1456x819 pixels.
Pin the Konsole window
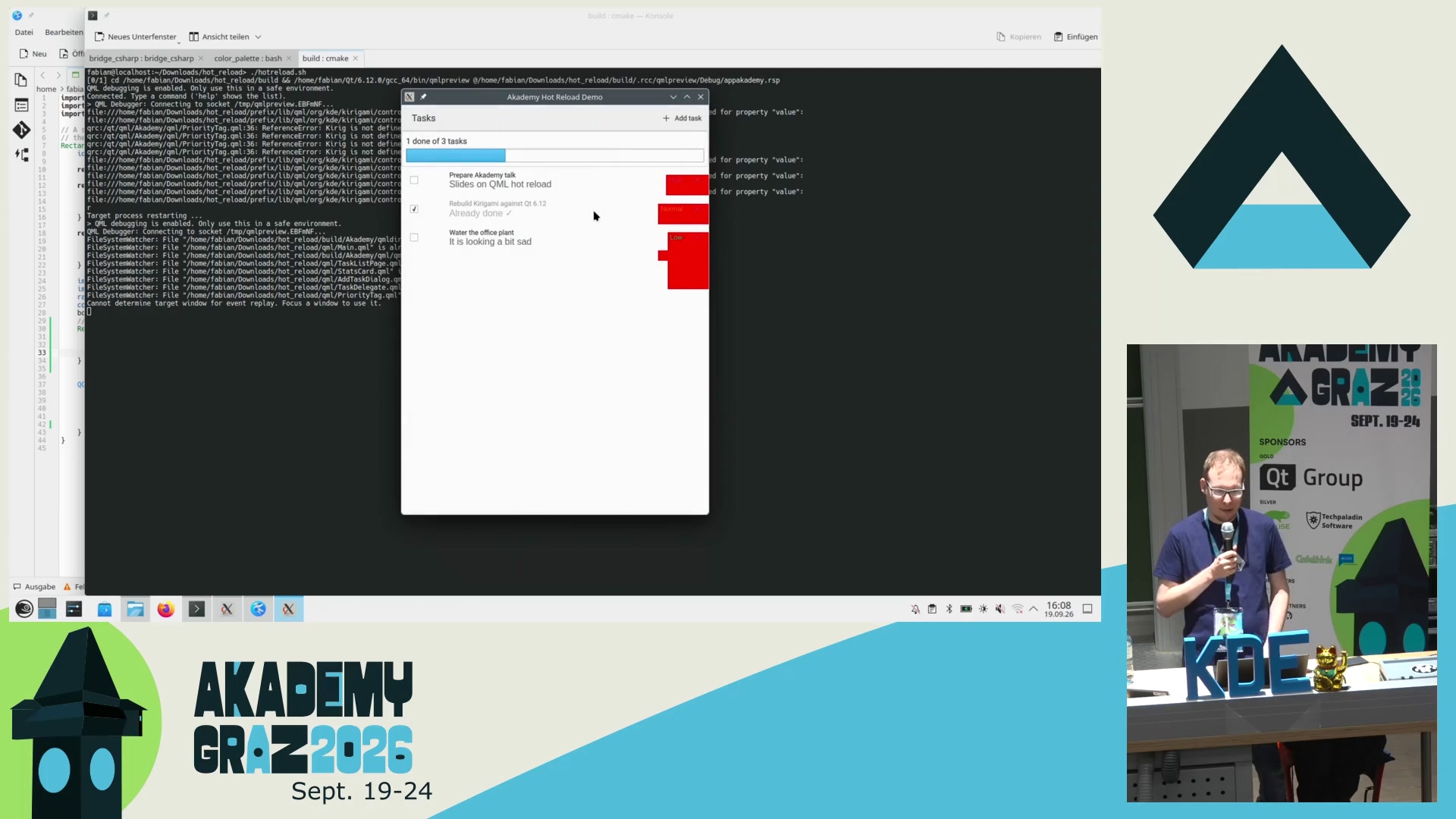point(106,15)
